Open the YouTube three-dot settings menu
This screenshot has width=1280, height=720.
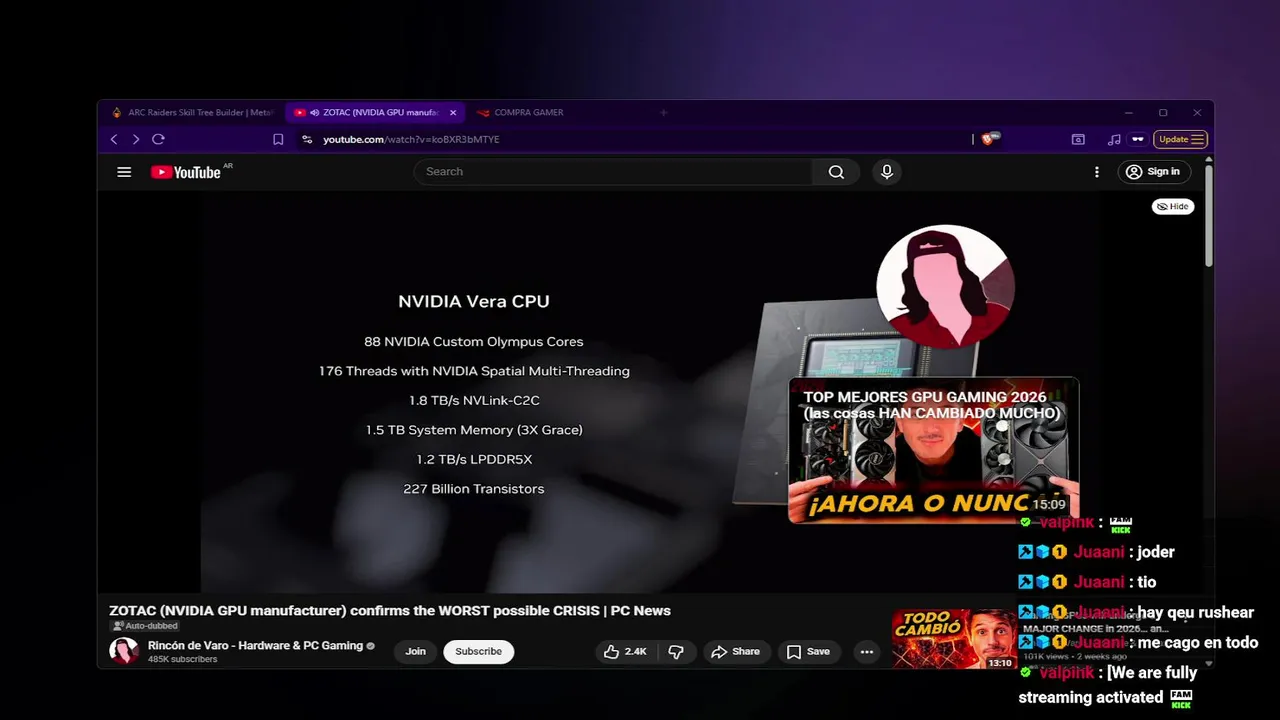[x=1096, y=172]
